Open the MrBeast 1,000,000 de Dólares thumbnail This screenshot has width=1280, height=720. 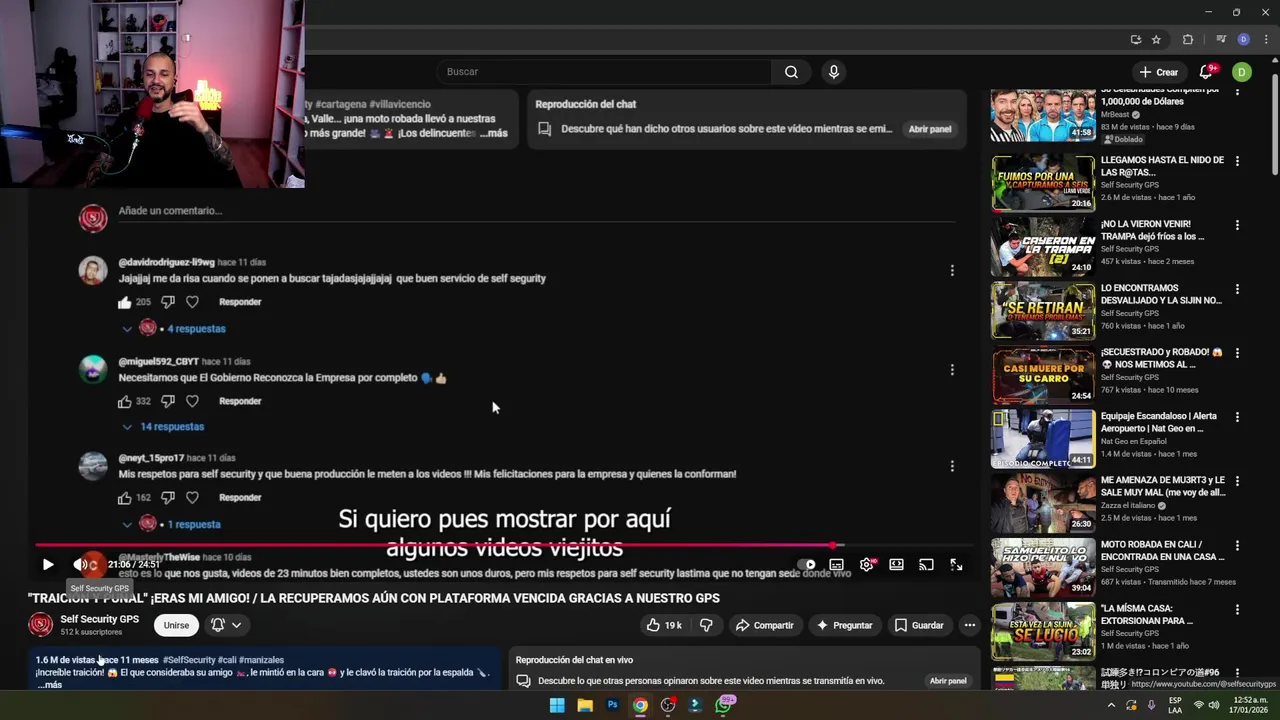[x=1043, y=116]
